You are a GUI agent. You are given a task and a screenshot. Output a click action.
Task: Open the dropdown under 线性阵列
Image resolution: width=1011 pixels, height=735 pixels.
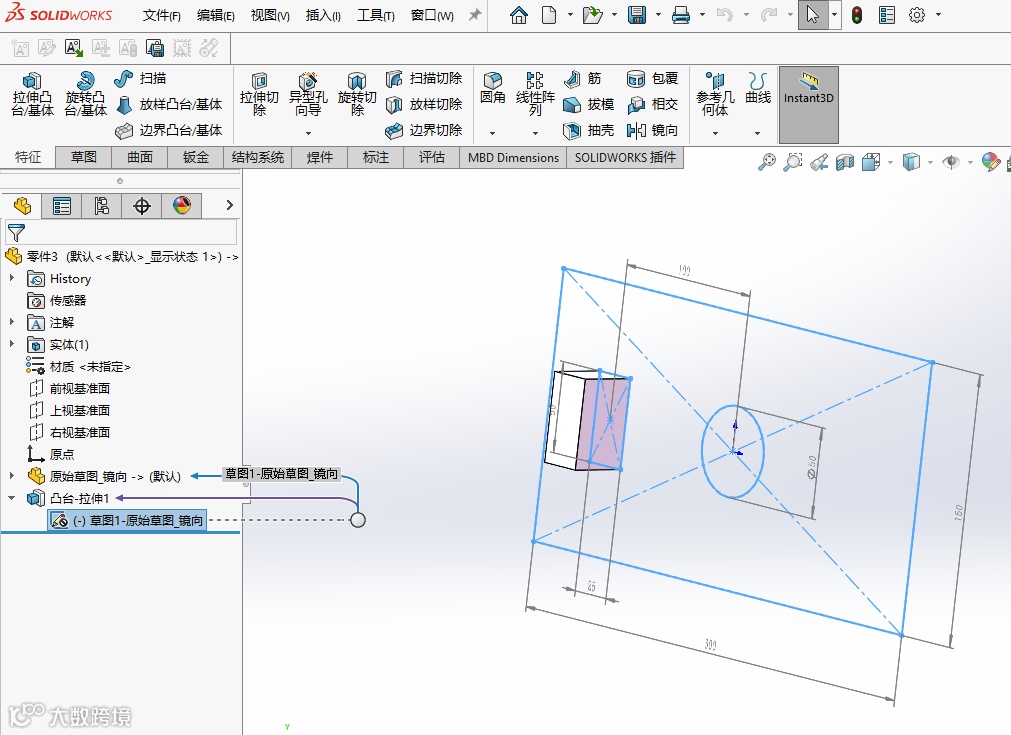pyautogui.click(x=535, y=133)
